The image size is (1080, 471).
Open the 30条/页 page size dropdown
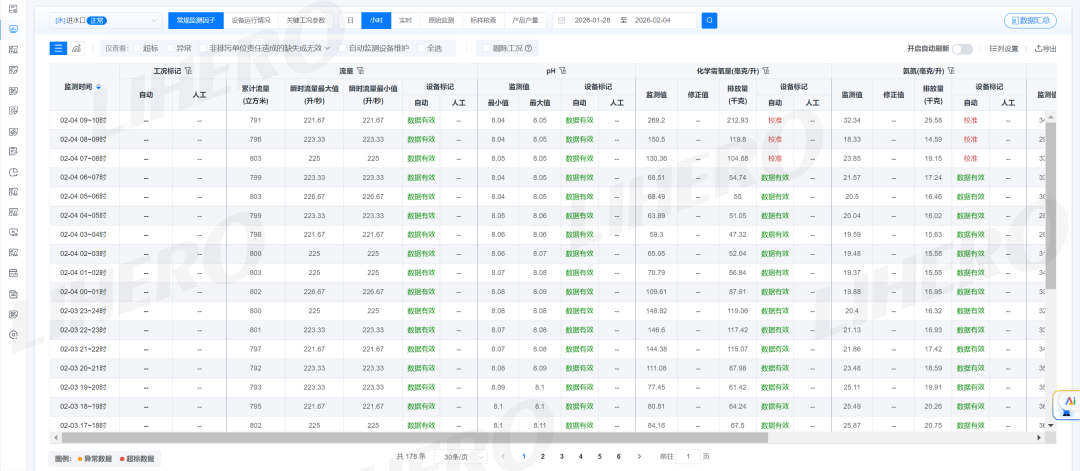[x=460, y=456]
